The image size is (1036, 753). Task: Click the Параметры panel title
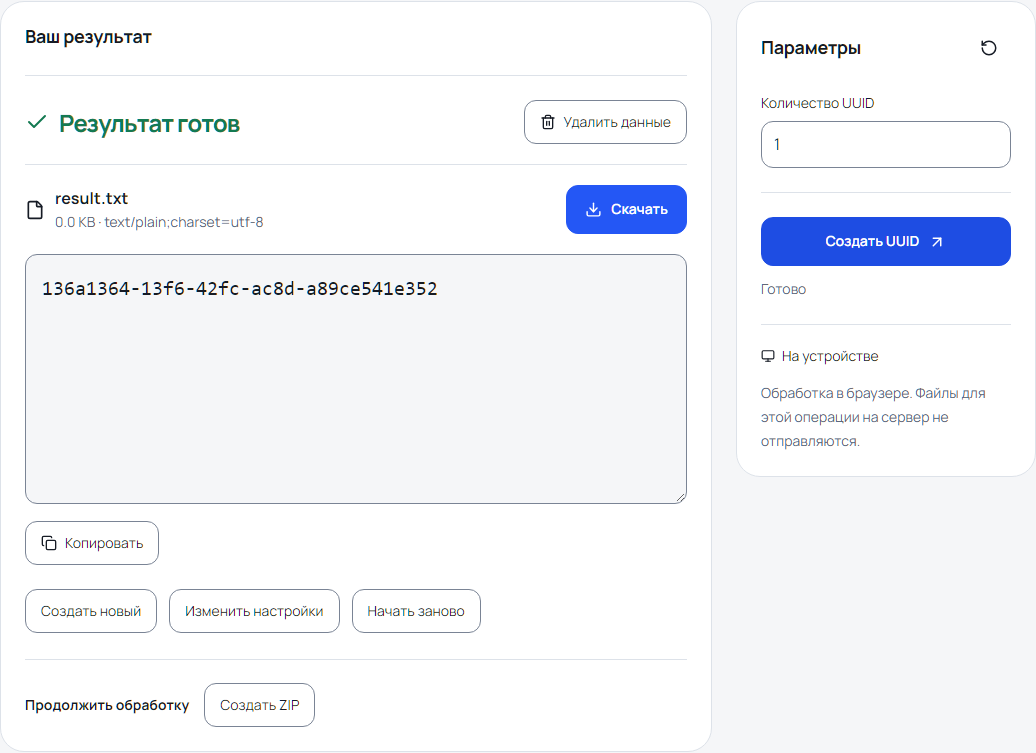(811, 48)
